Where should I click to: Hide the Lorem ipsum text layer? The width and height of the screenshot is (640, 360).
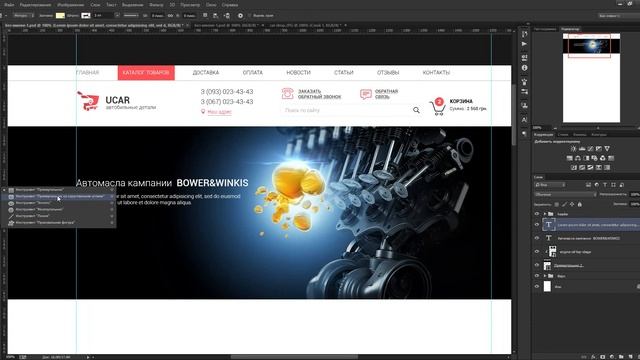click(x=537, y=224)
